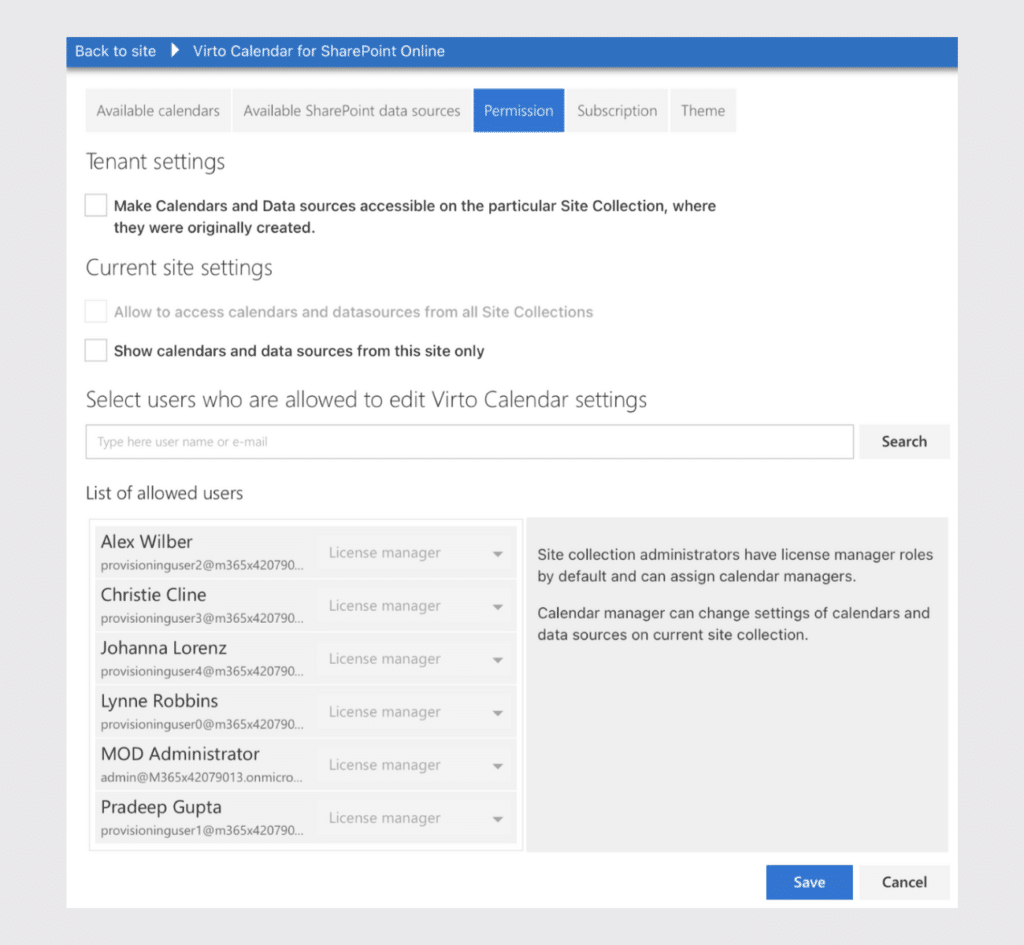
Task: Open Alex Wilber's License manager role dropdown
Action: coord(415,553)
